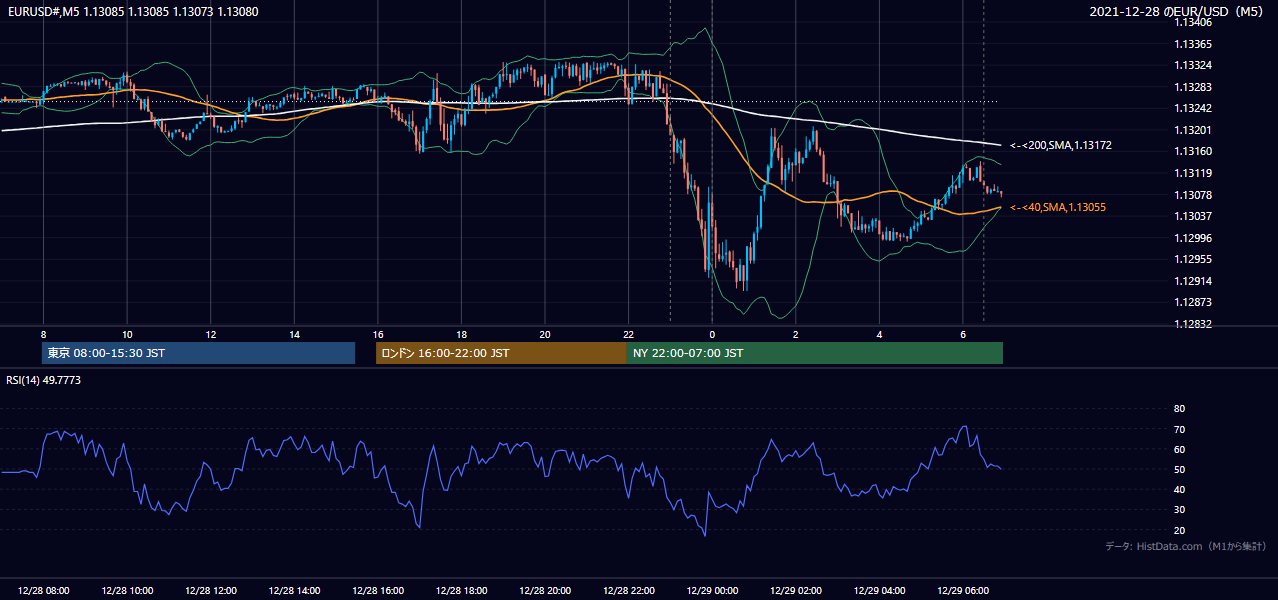
Task: Click price axis value 1.13037
Action: click(1193, 216)
